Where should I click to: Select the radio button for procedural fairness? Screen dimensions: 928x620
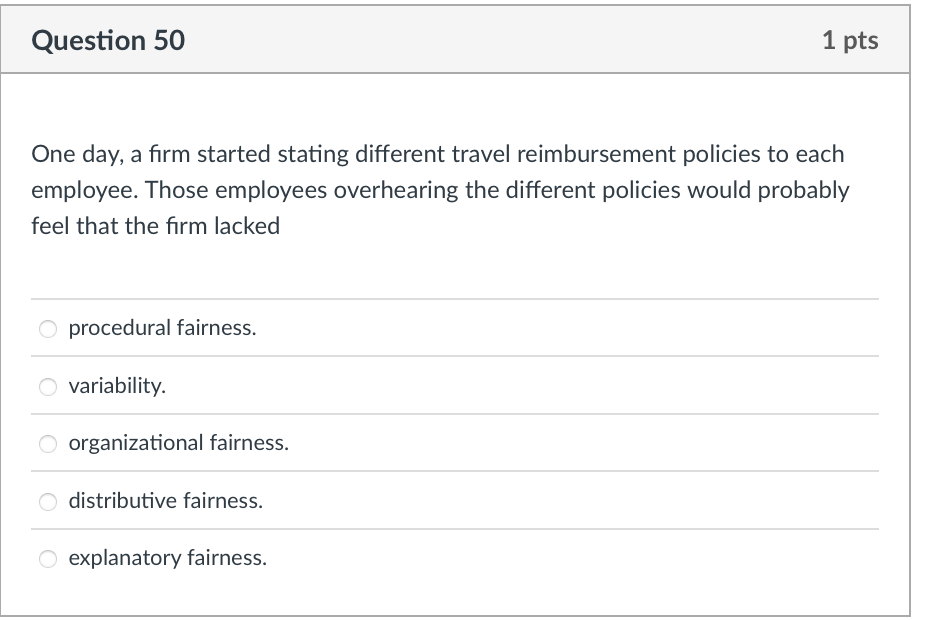tap(47, 328)
